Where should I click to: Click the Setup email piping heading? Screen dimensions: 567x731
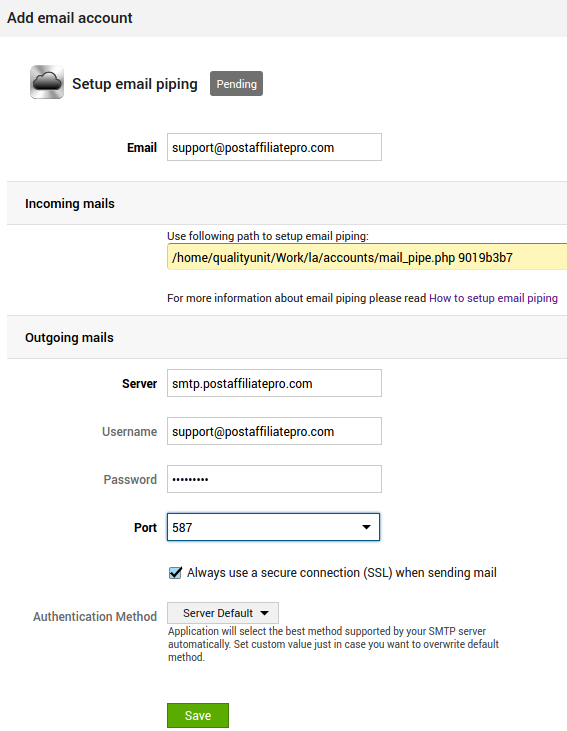click(x=135, y=84)
